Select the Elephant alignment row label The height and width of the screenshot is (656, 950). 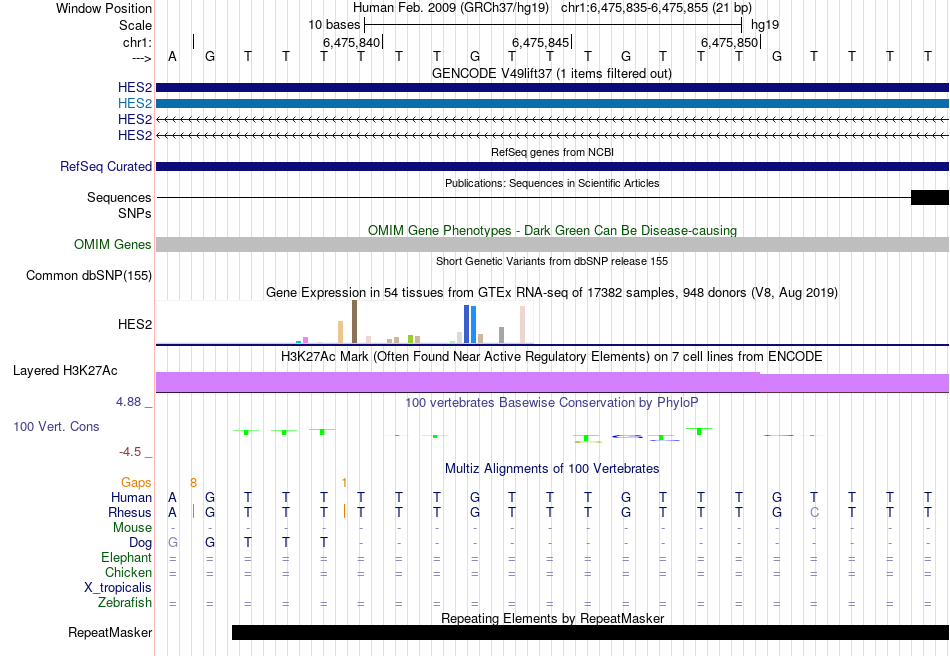(x=126, y=557)
